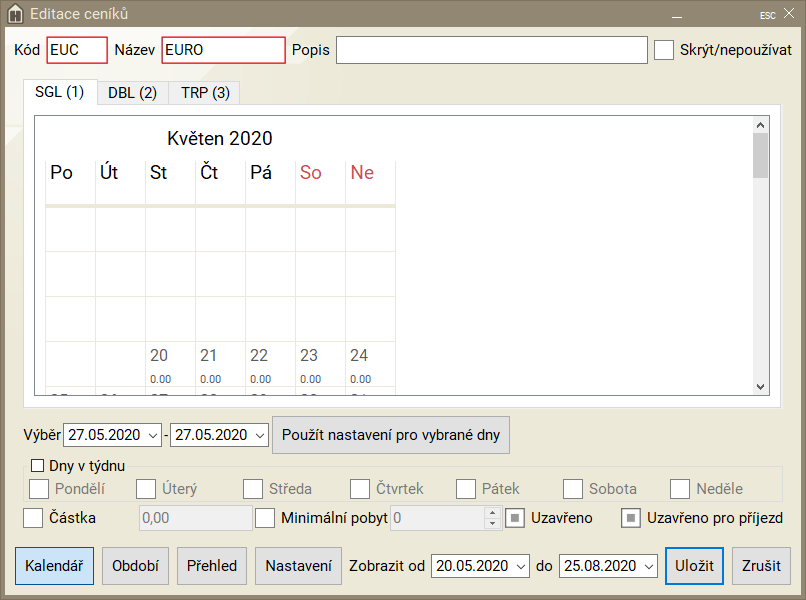Screen dimensions: 806x600
Task: Click Použít nastavení pro vybrané dny
Action: coord(391,435)
